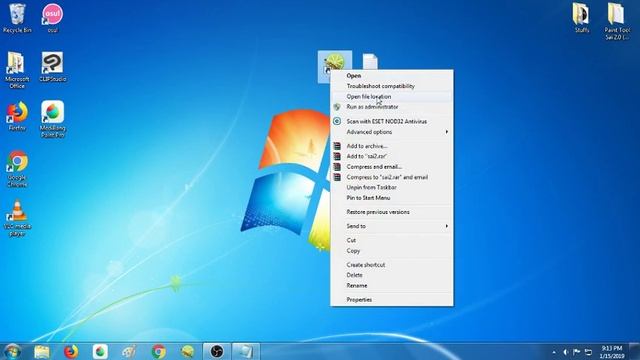The image size is (640, 360).
Task: Select the VLC media player desktop shortcut
Action: (17, 218)
